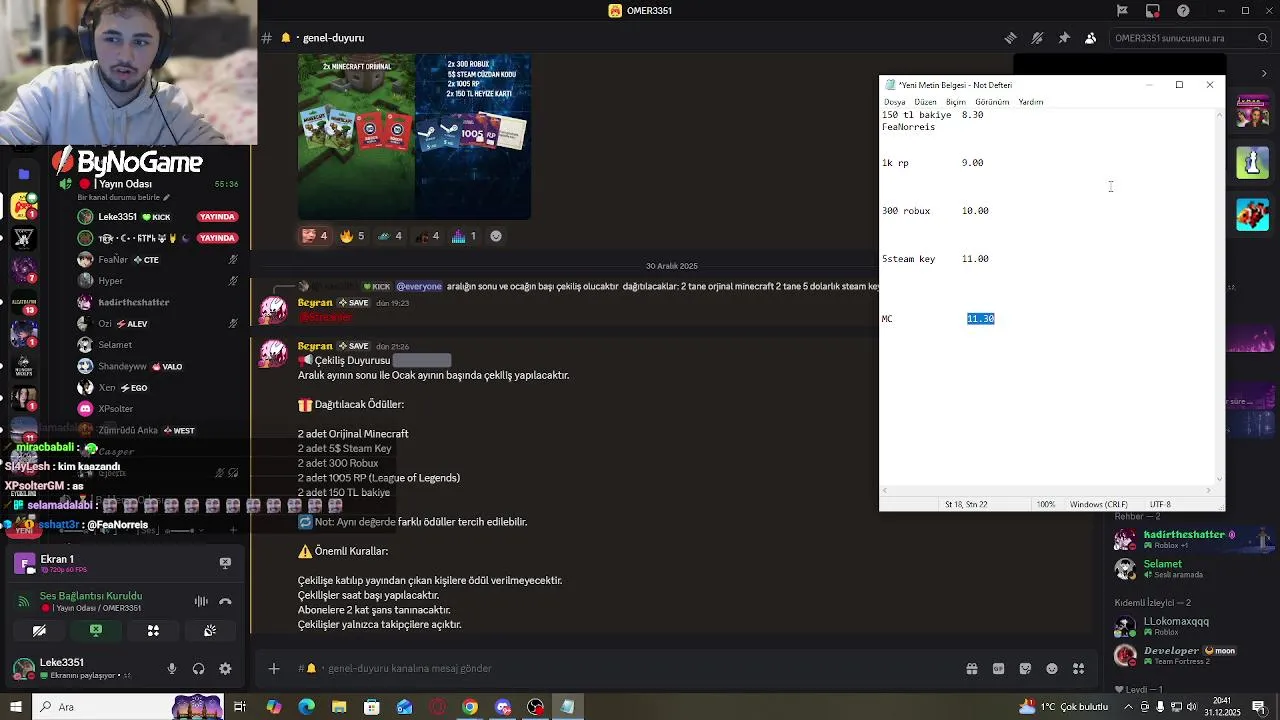Open File Explorer from taskbar

click(339, 707)
